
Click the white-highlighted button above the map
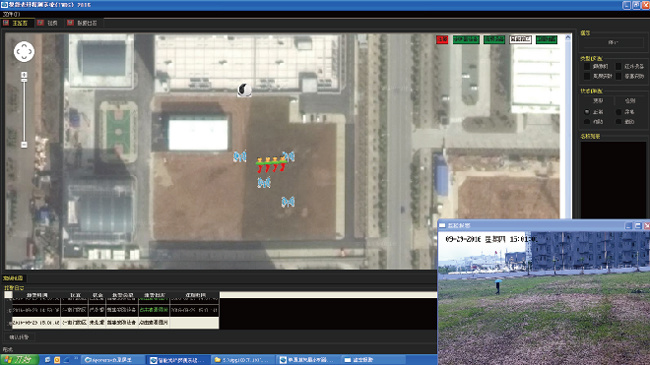click(520, 39)
